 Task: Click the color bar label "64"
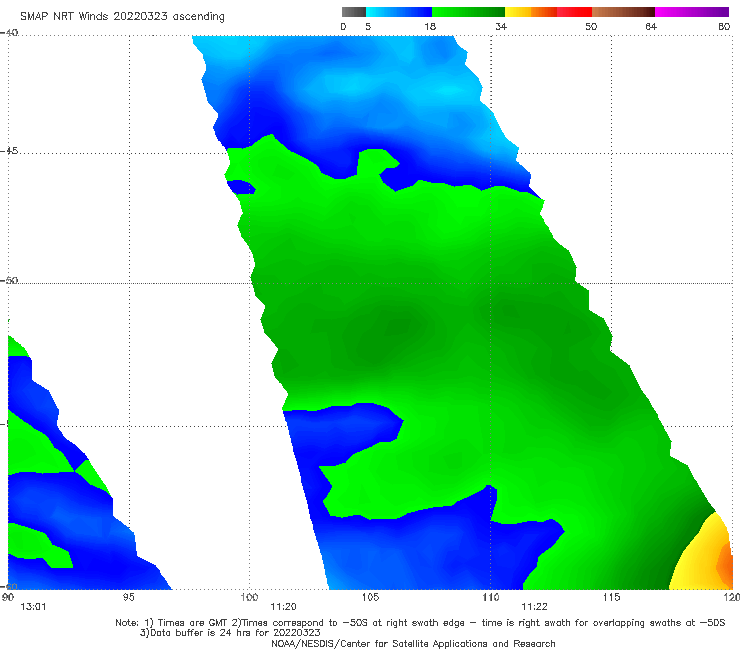click(x=651, y=27)
